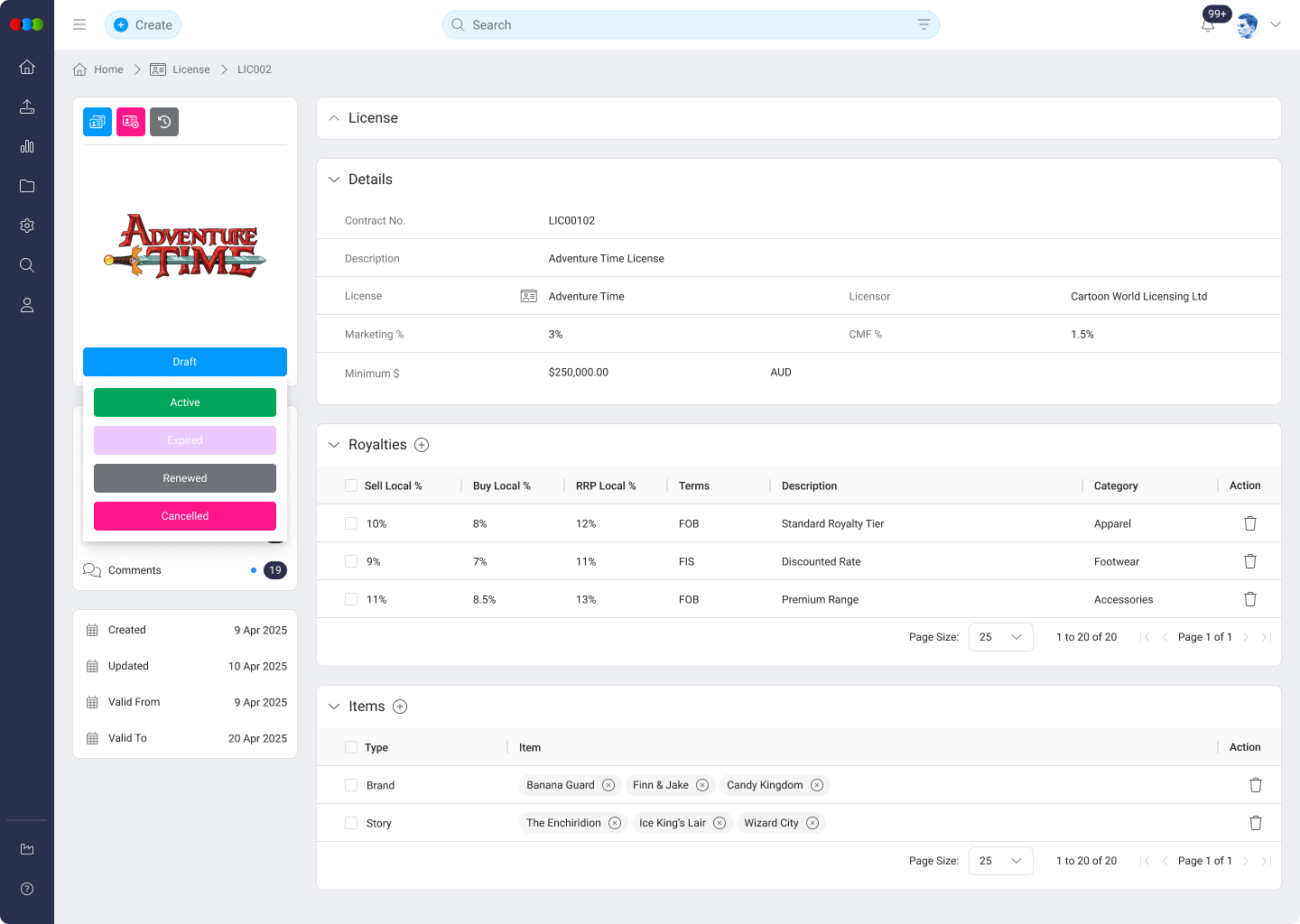1300x924 pixels.
Task: Open the user account menu
Action: pos(1276,24)
